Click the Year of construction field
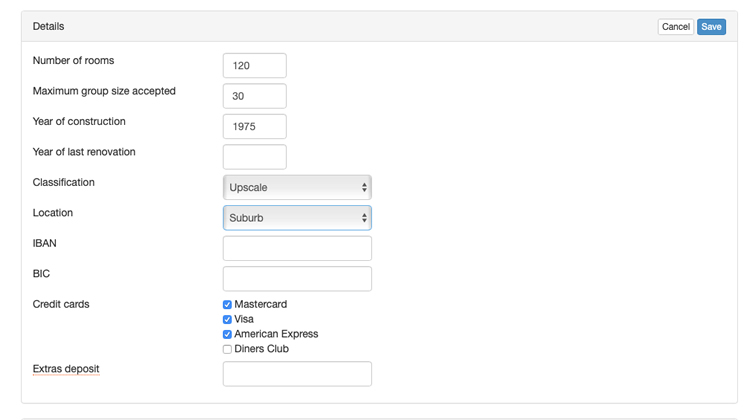Image resolution: width=750 pixels, height=420 pixels. [254, 127]
